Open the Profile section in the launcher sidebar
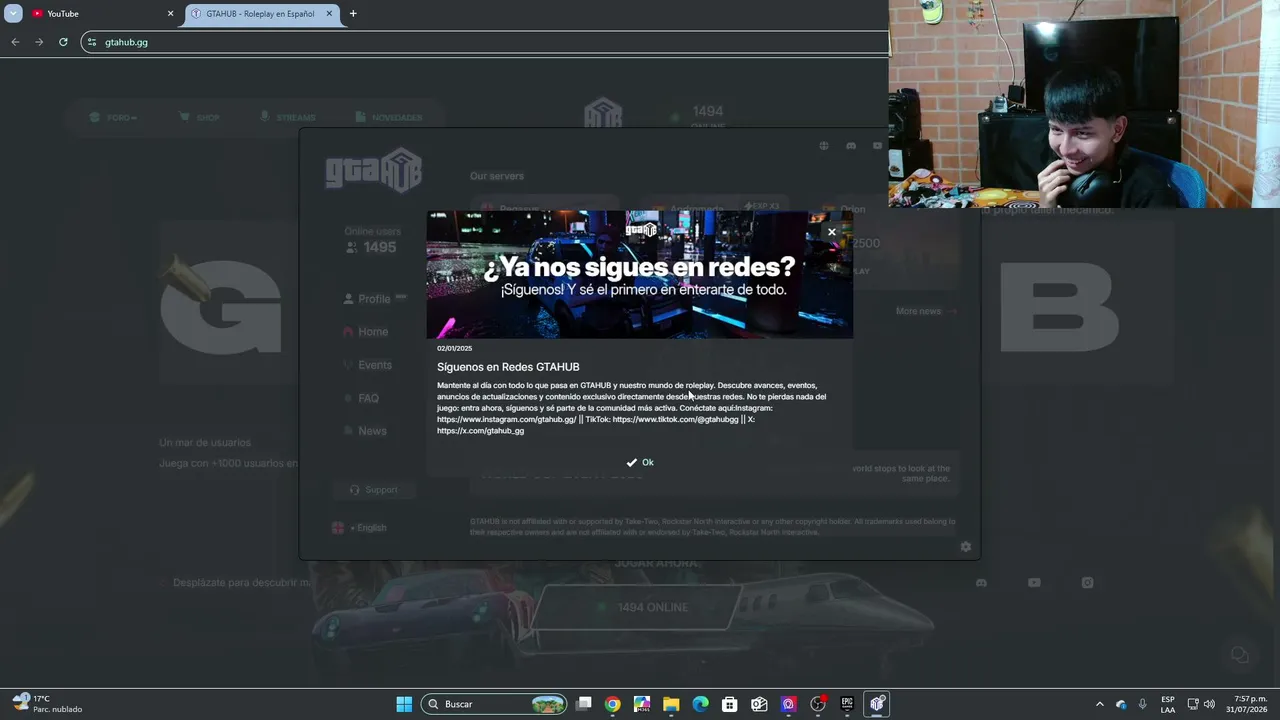1280x720 pixels. (x=374, y=299)
